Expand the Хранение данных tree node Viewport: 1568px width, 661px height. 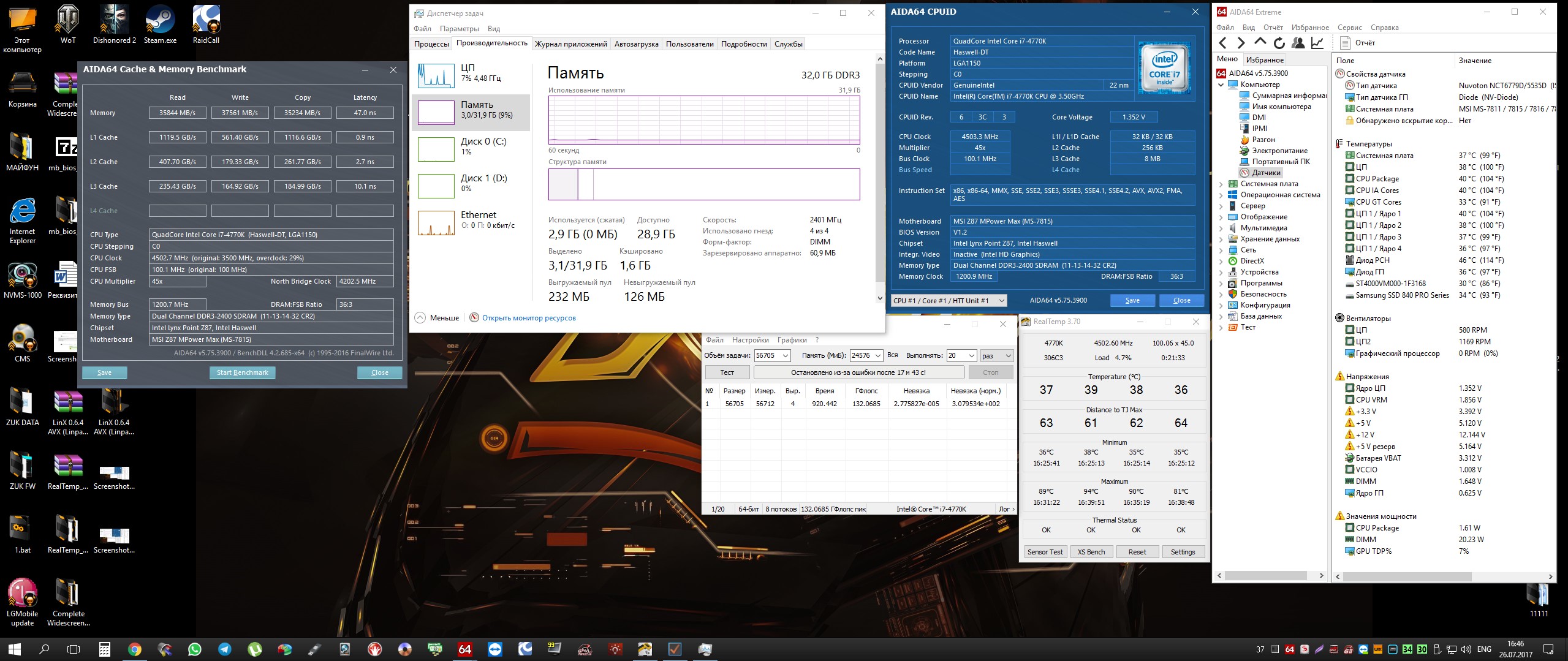(1221, 239)
